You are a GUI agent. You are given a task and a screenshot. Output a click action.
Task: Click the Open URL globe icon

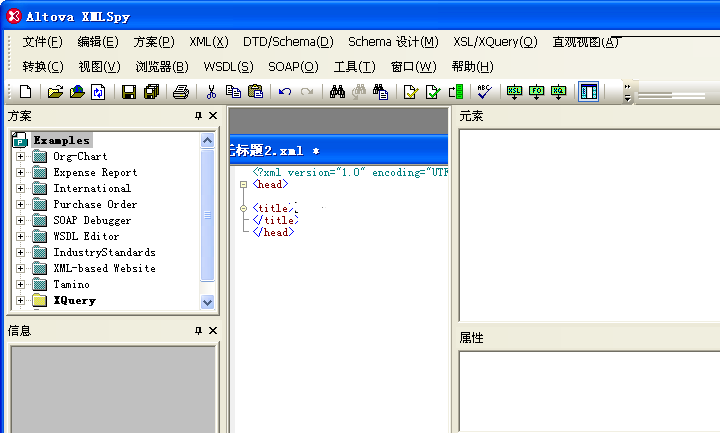pos(77,92)
